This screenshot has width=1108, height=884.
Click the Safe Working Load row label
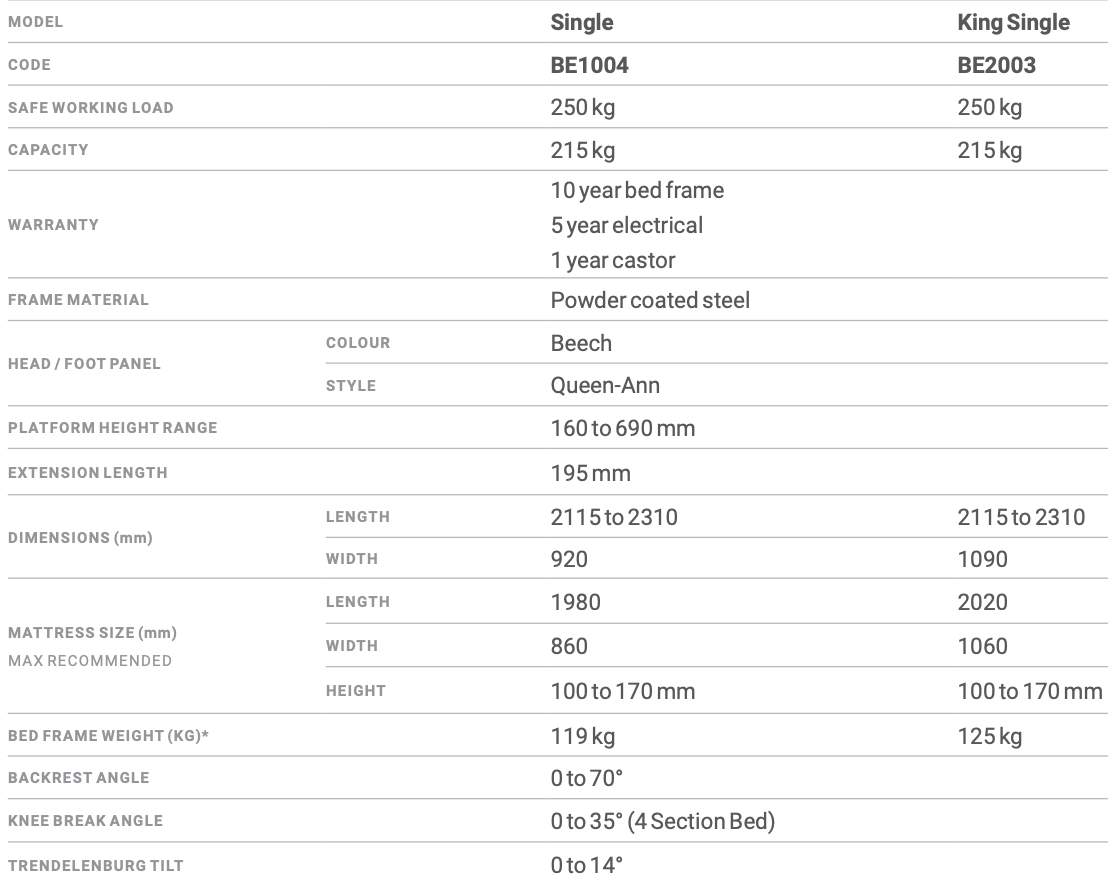click(90, 108)
